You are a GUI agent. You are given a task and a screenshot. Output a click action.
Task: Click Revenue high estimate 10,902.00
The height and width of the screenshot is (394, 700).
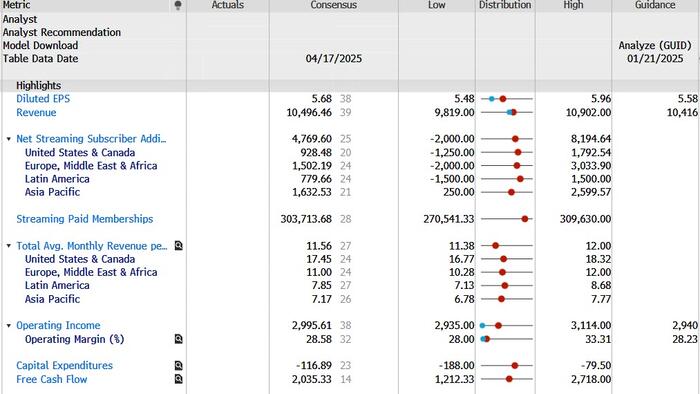[588, 112]
